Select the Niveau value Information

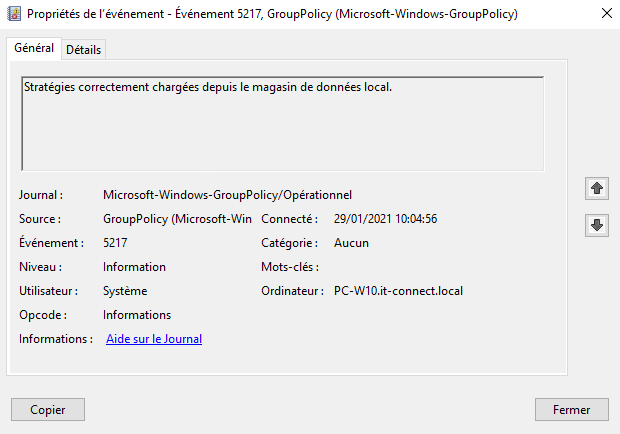[134, 267]
